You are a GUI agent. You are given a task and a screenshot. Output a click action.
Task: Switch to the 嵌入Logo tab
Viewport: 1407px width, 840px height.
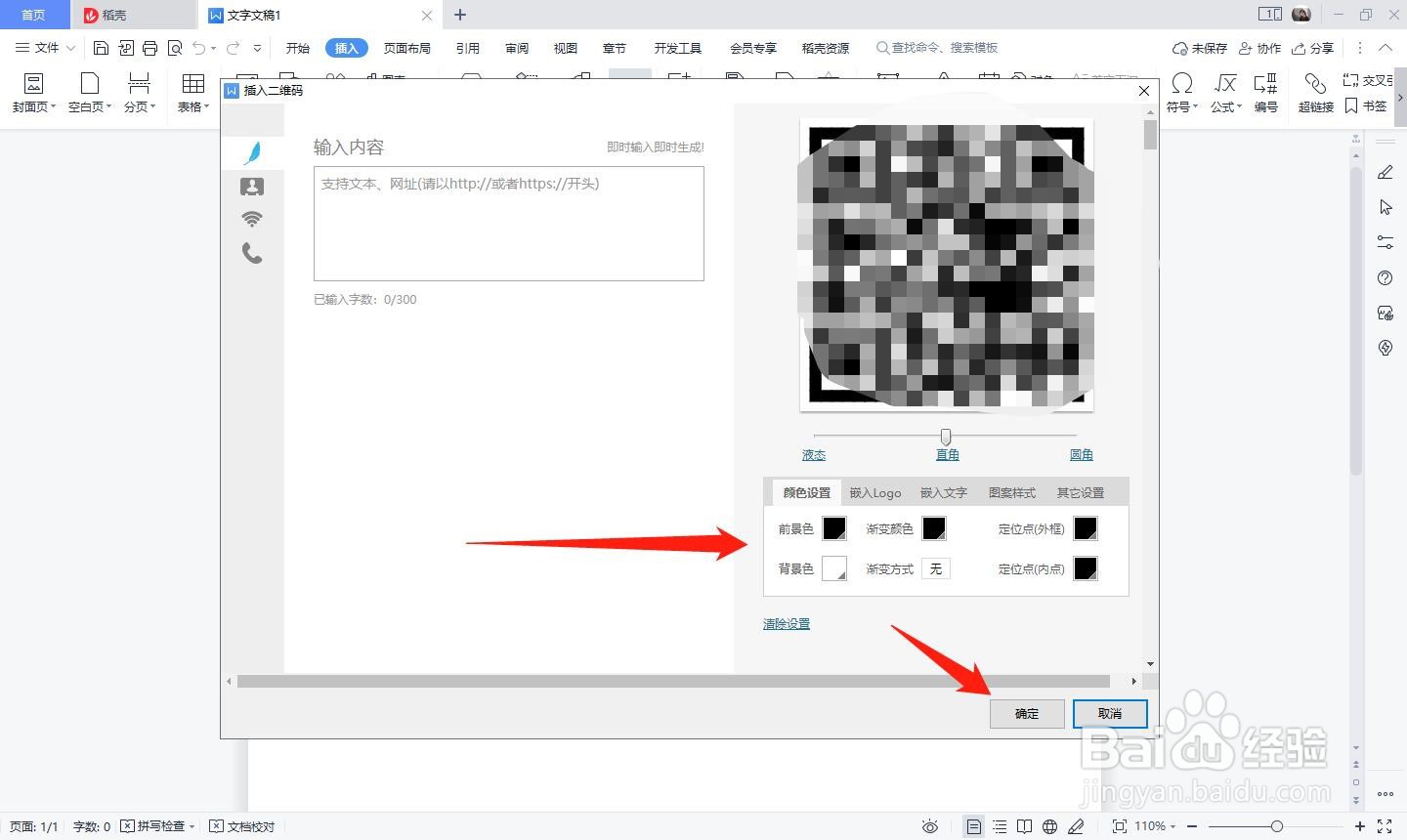pos(875,492)
